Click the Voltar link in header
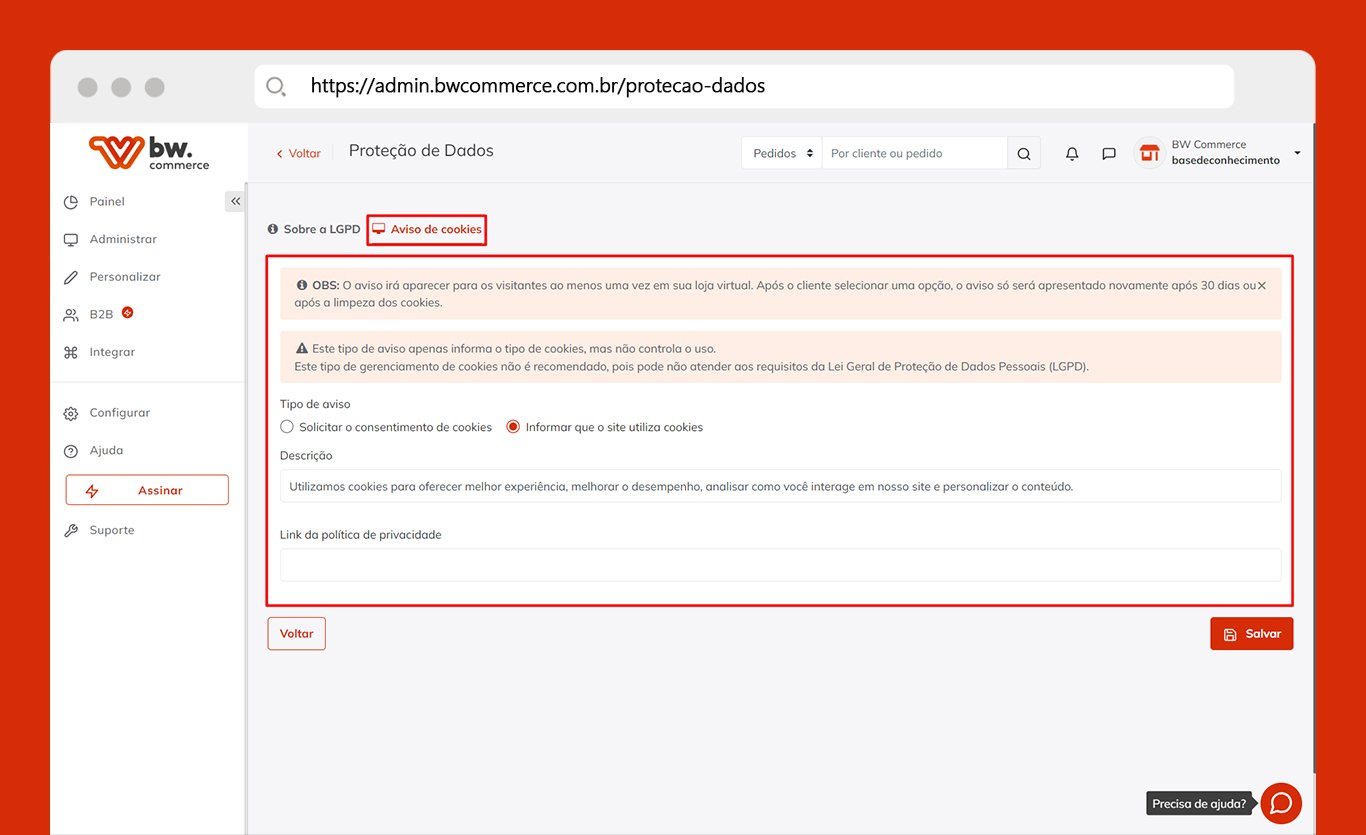 click(299, 154)
